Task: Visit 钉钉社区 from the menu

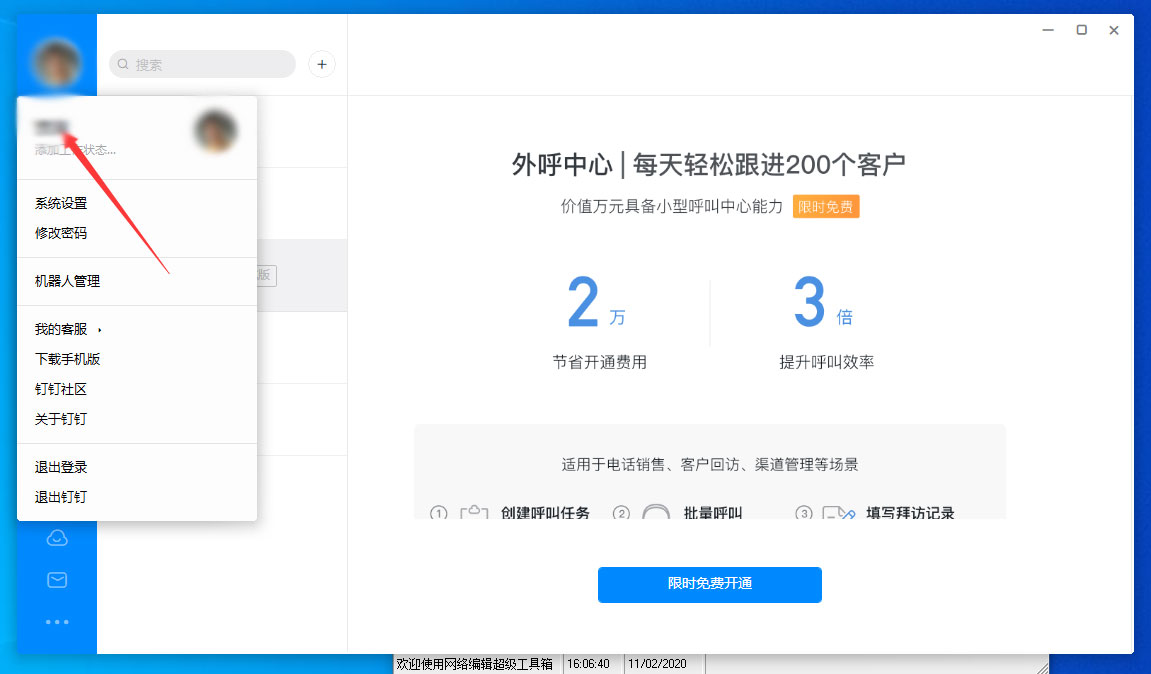Action: pos(63,390)
